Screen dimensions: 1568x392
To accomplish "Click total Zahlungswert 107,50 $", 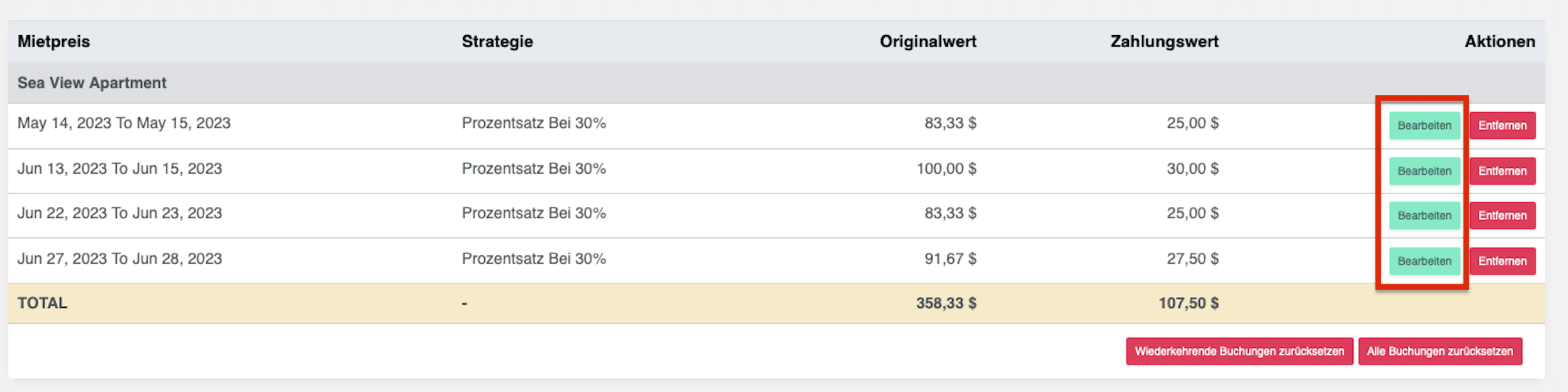I will pos(1188,303).
